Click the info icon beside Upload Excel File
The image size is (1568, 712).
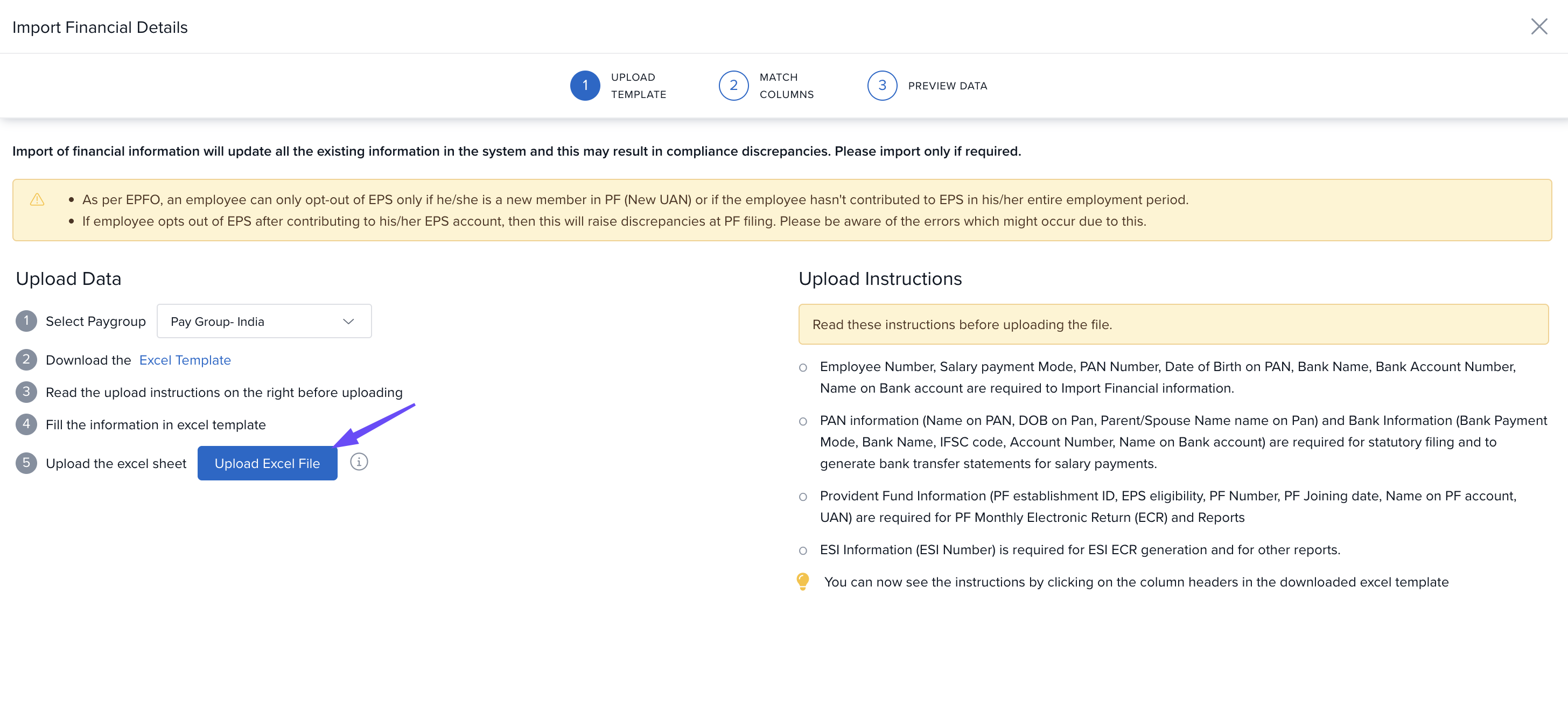click(359, 462)
